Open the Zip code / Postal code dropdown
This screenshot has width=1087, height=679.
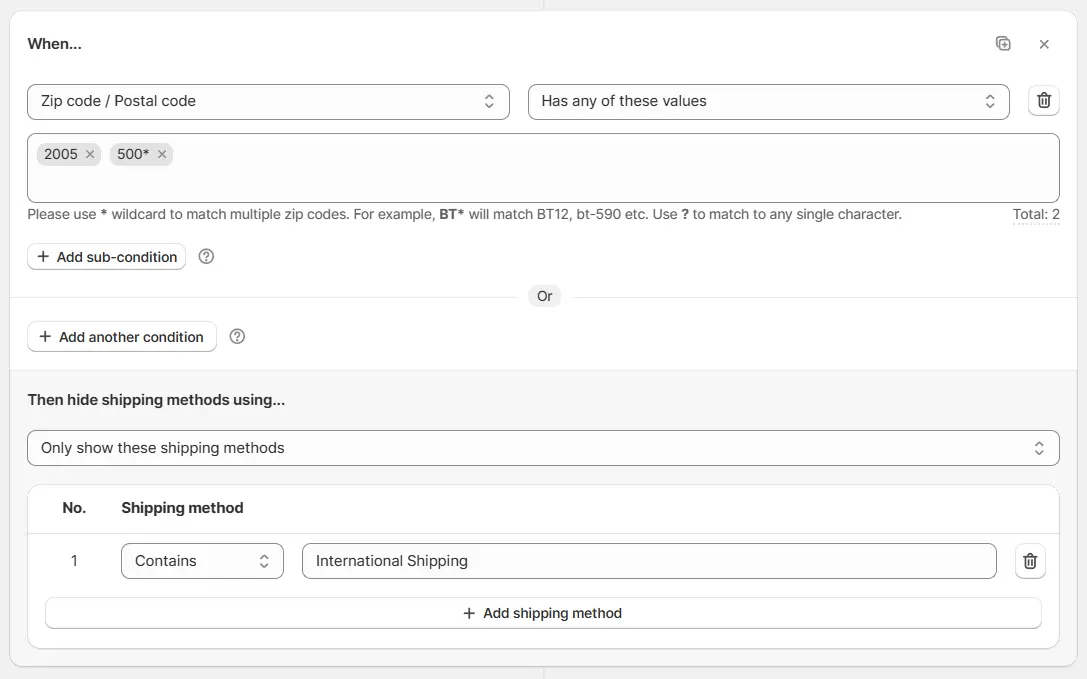(268, 101)
